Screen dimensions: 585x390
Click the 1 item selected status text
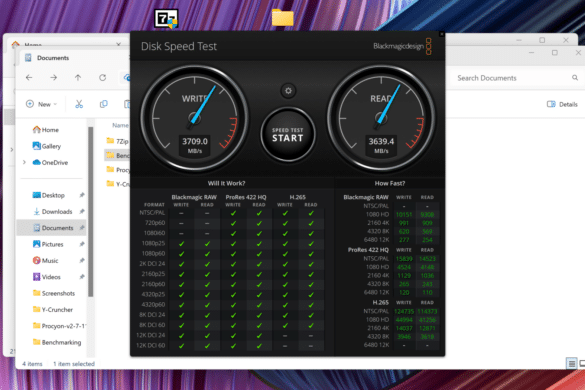coord(73,364)
